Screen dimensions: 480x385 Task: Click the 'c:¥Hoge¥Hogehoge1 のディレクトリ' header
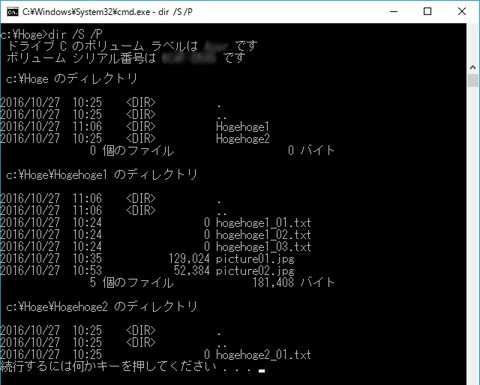click(x=102, y=175)
